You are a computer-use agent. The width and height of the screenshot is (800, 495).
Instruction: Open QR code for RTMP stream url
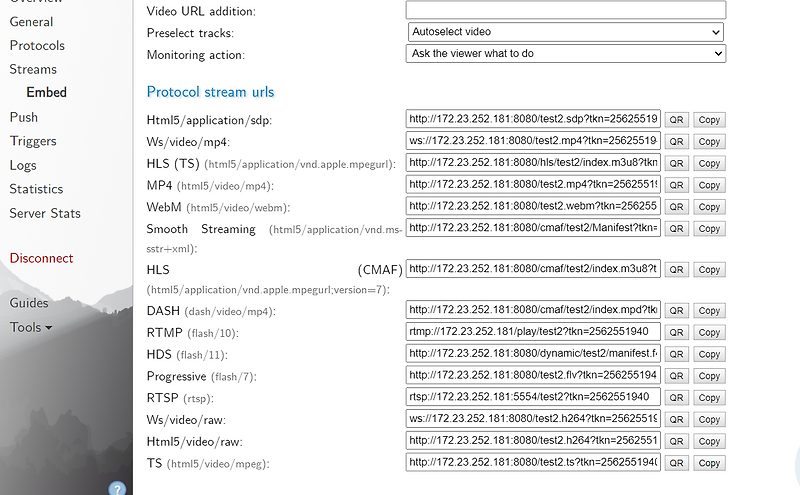coord(677,332)
